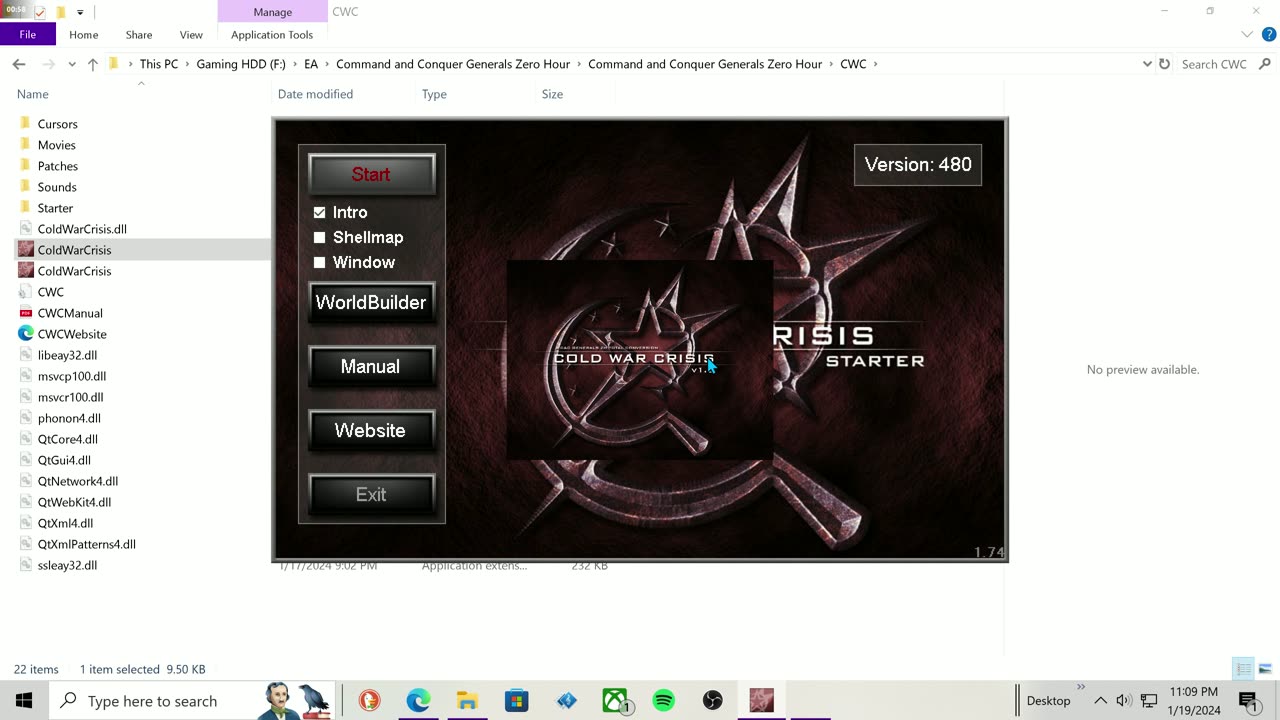Enable the Shellmap checkbox
This screenshot has height=720, width=1280.
coord(320,238)
